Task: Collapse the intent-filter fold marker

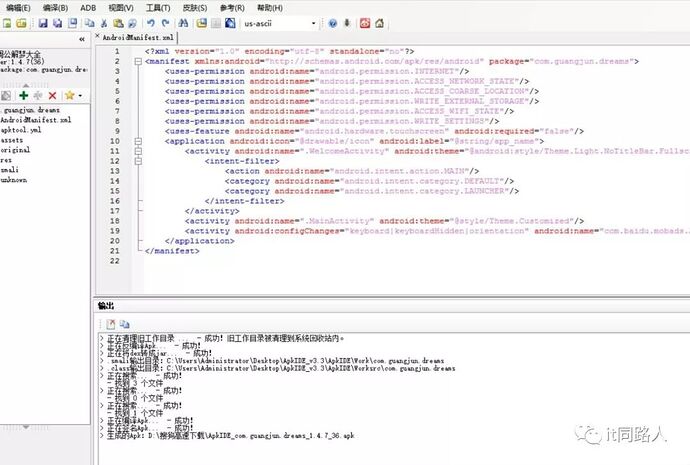Action: coord(137,160)
